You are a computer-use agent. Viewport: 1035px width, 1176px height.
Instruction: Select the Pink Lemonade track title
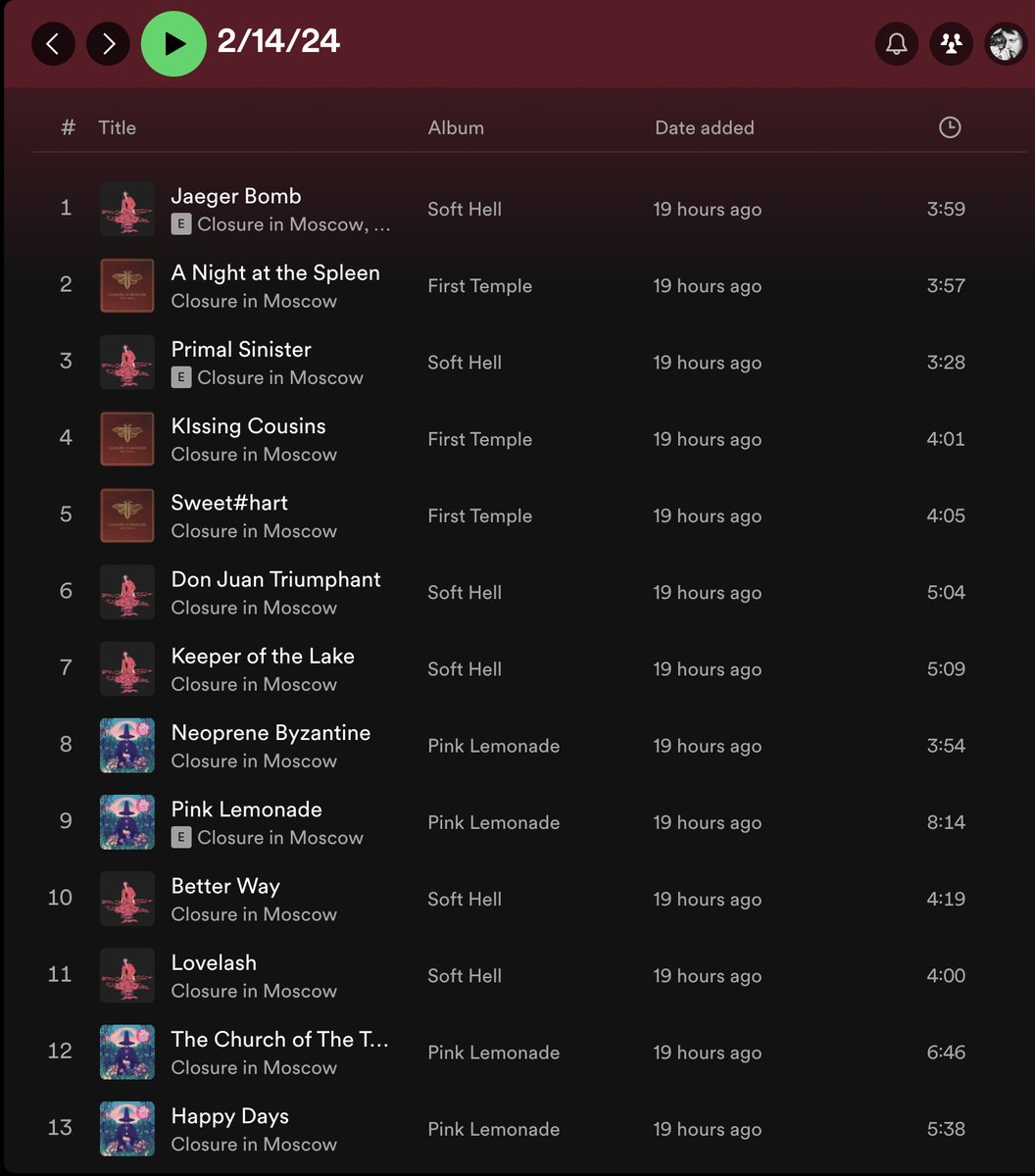246,809
